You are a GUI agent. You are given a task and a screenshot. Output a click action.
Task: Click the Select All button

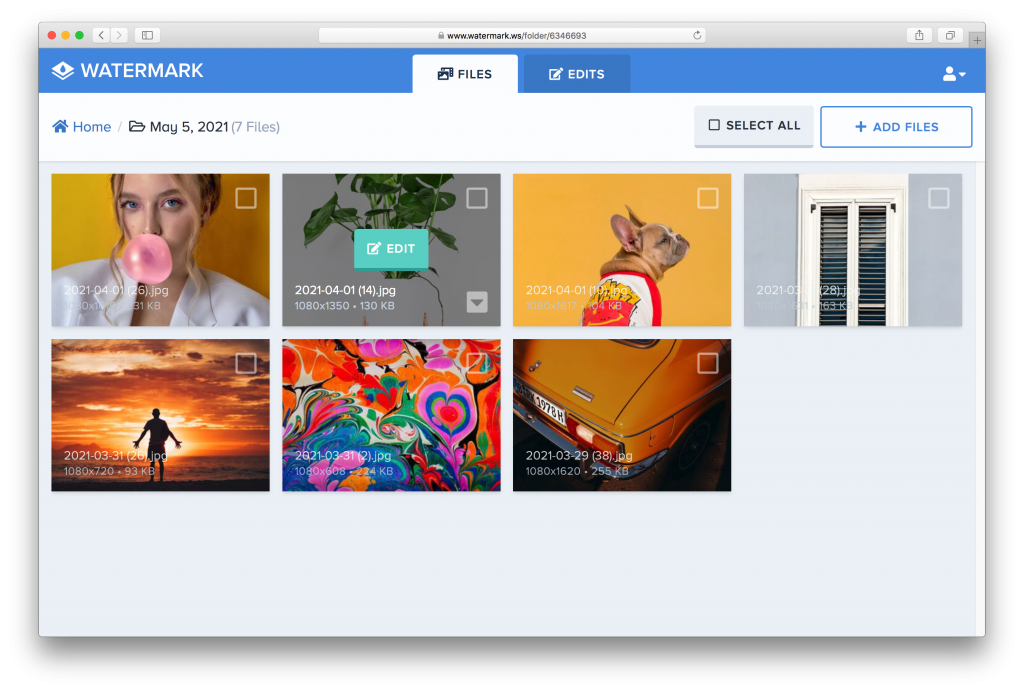click(x=754, y=125)
